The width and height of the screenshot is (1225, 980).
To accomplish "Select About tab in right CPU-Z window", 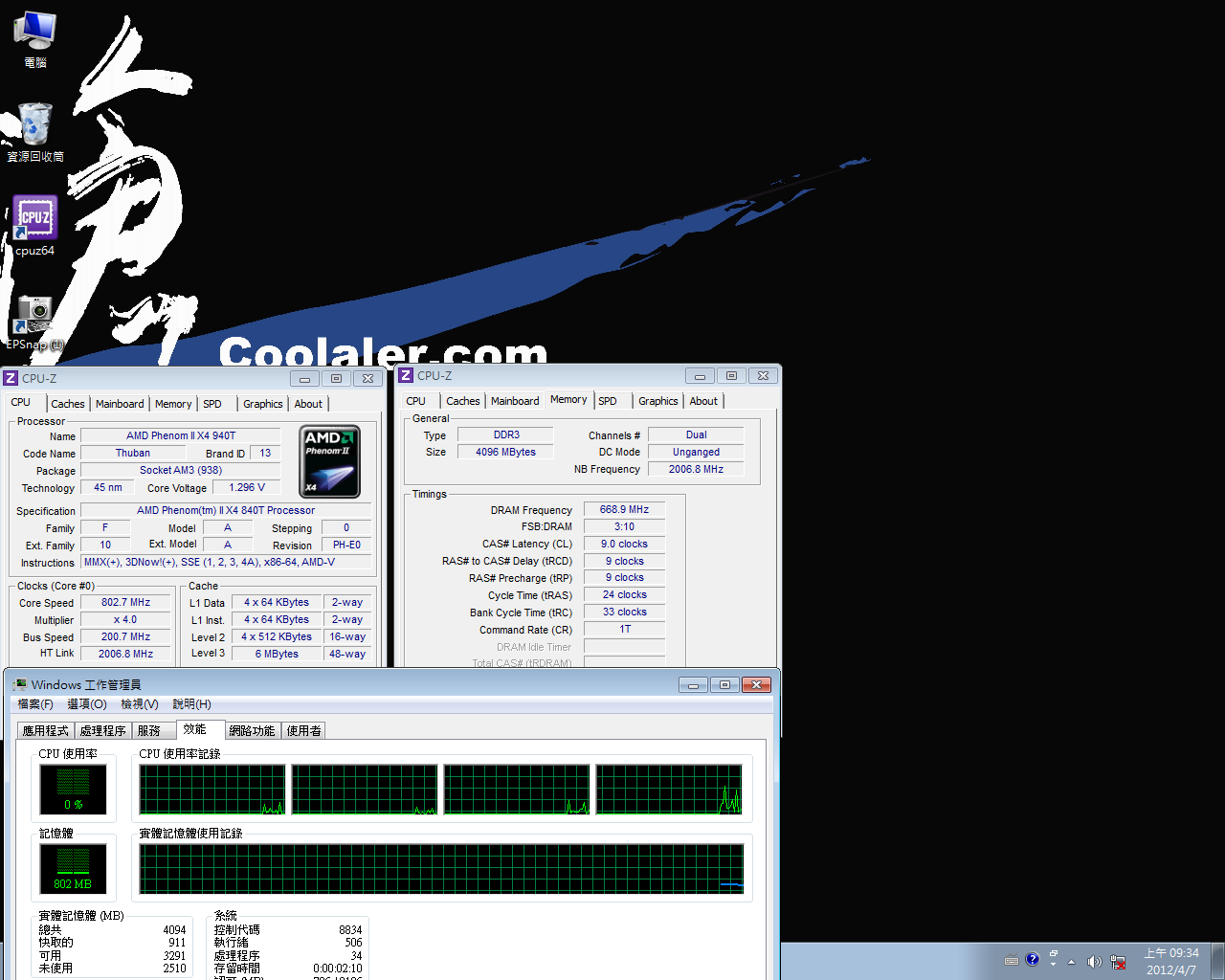I will coord(703,401).
